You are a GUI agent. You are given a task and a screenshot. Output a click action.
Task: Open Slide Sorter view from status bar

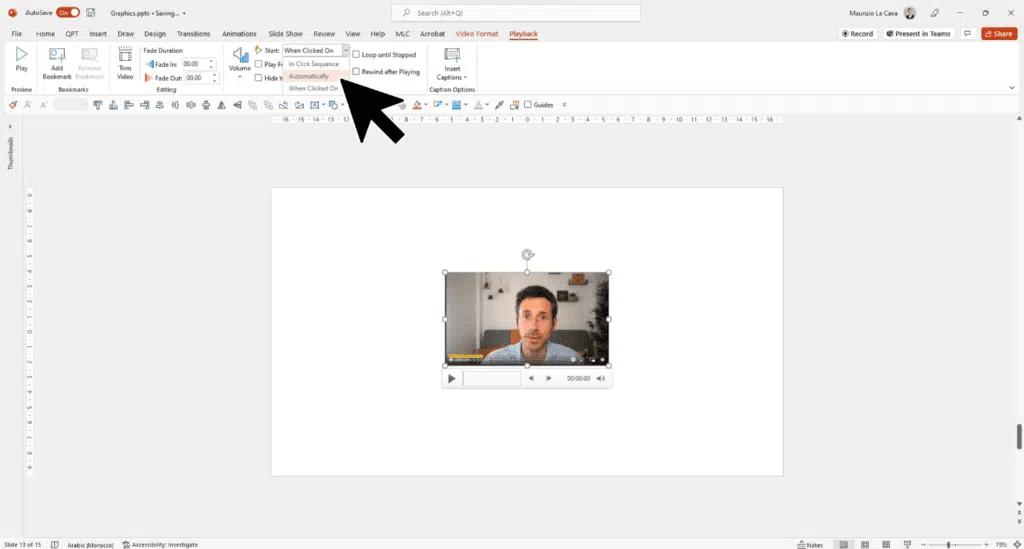[x=867, y=544]
